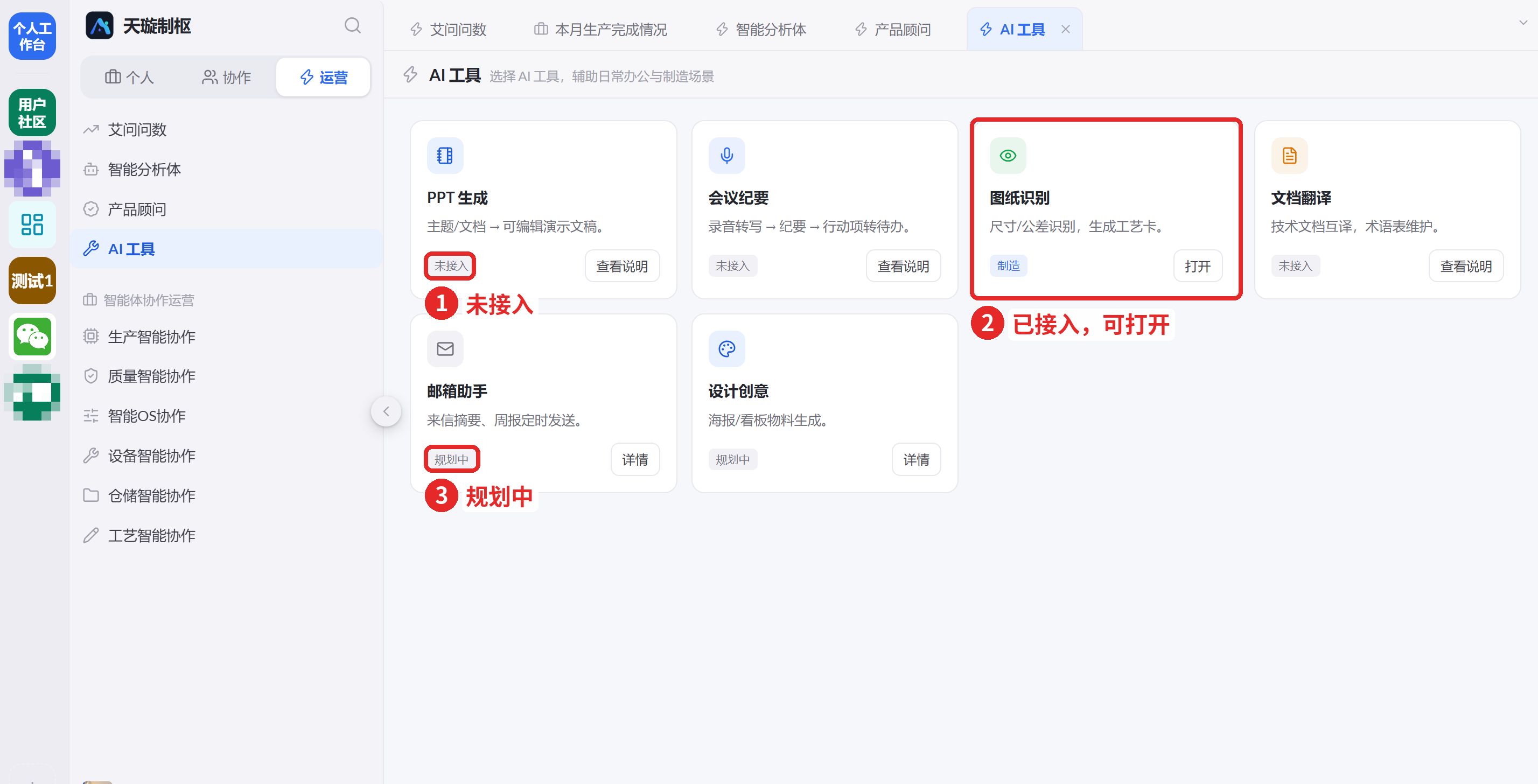The width and height of the screenshot is (1538, 784).
Task: Click 查看说明 on 文档翻译 card
Action: point(1466,267)
